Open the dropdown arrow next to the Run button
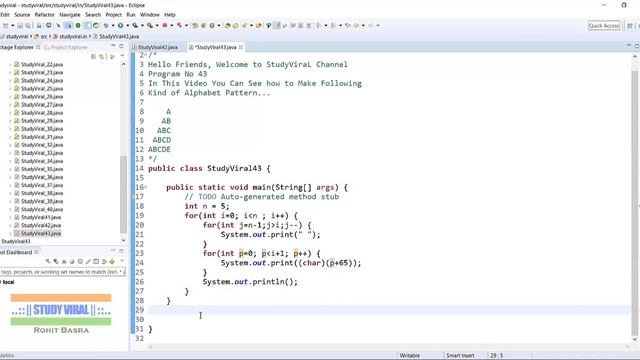 (127, 25)
